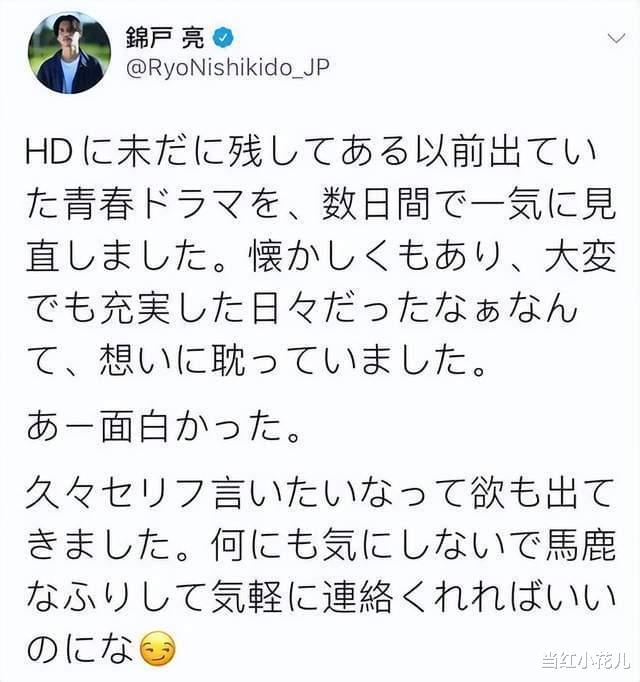640x682 pixels.
Task: Click the letters HD at tweet start
Action: pyautogui.click(x=49, y=153)
